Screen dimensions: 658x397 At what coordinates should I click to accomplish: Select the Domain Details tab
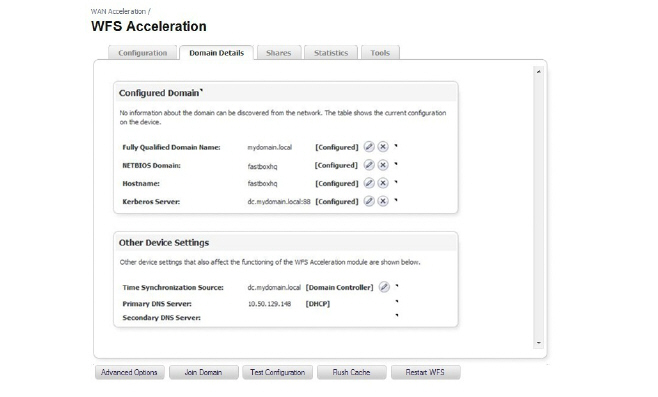(217, 53)
